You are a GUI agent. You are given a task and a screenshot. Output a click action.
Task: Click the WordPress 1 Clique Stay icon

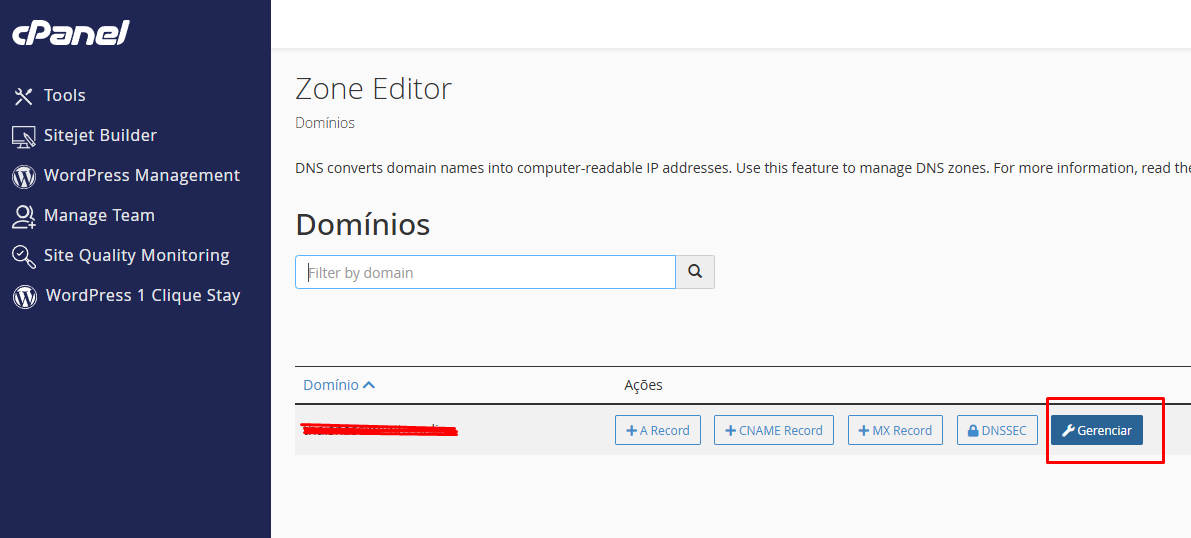click(x=24, y=297)
